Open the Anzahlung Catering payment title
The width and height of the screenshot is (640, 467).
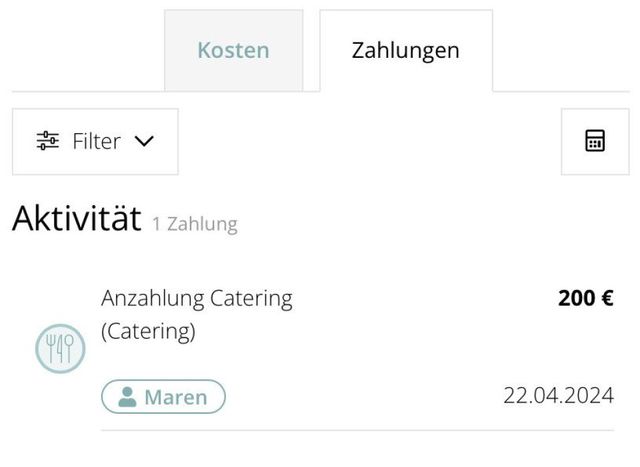[197, 298]
